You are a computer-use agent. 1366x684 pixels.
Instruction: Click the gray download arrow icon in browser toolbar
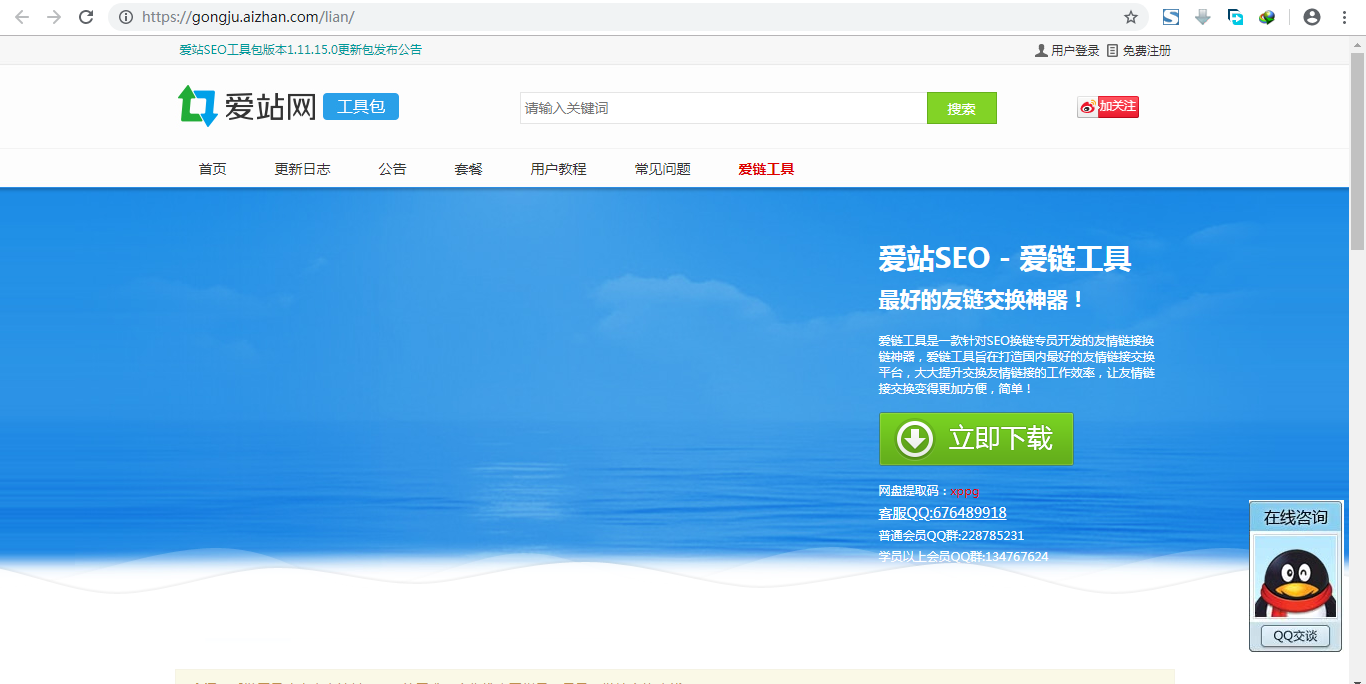coord(1202,17)
